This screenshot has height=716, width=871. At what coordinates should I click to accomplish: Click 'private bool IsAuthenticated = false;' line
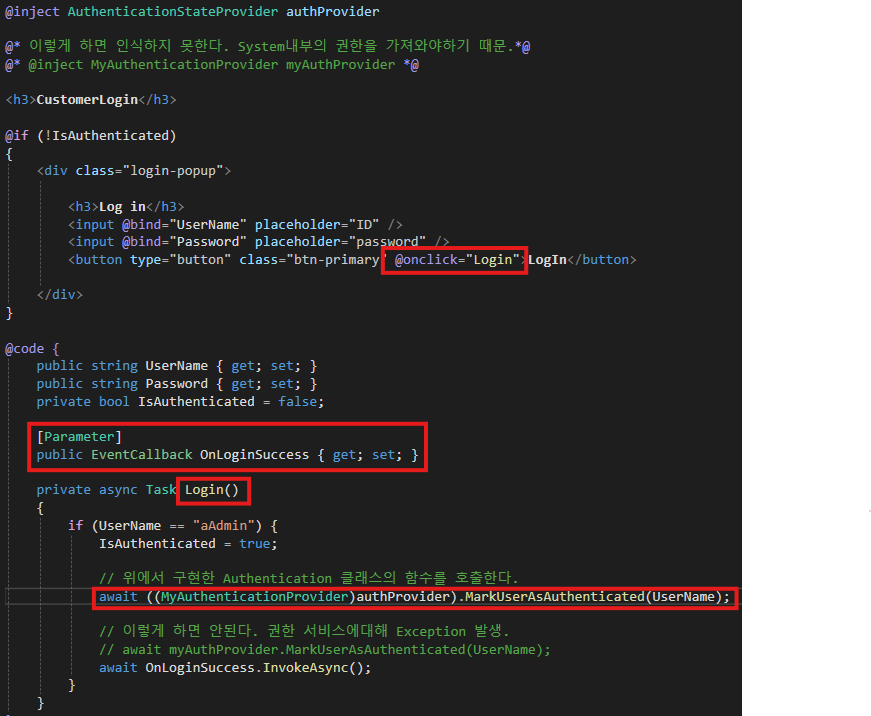(x=180, y=402)
